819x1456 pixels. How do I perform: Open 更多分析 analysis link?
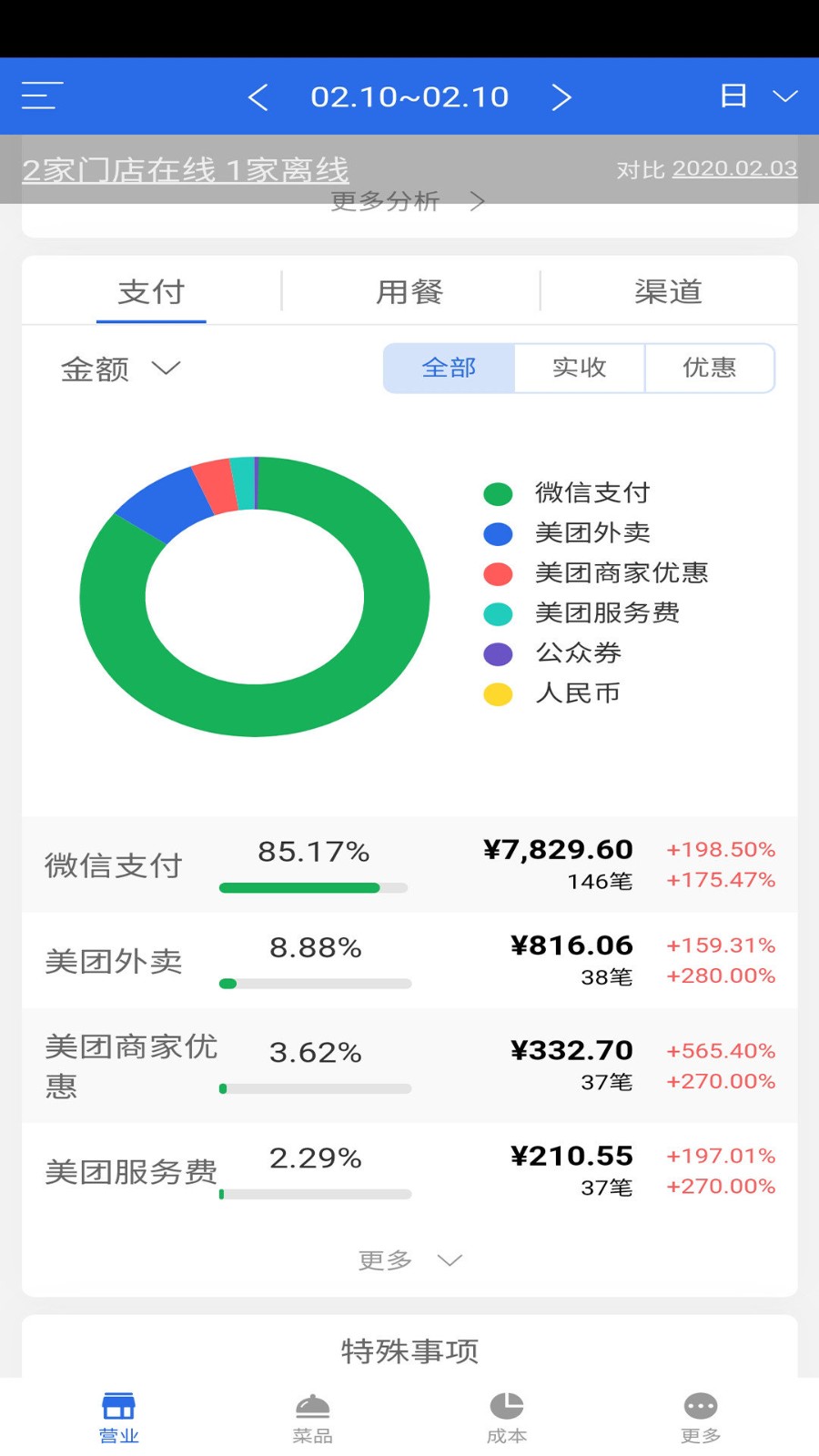[x=408, y=201]
